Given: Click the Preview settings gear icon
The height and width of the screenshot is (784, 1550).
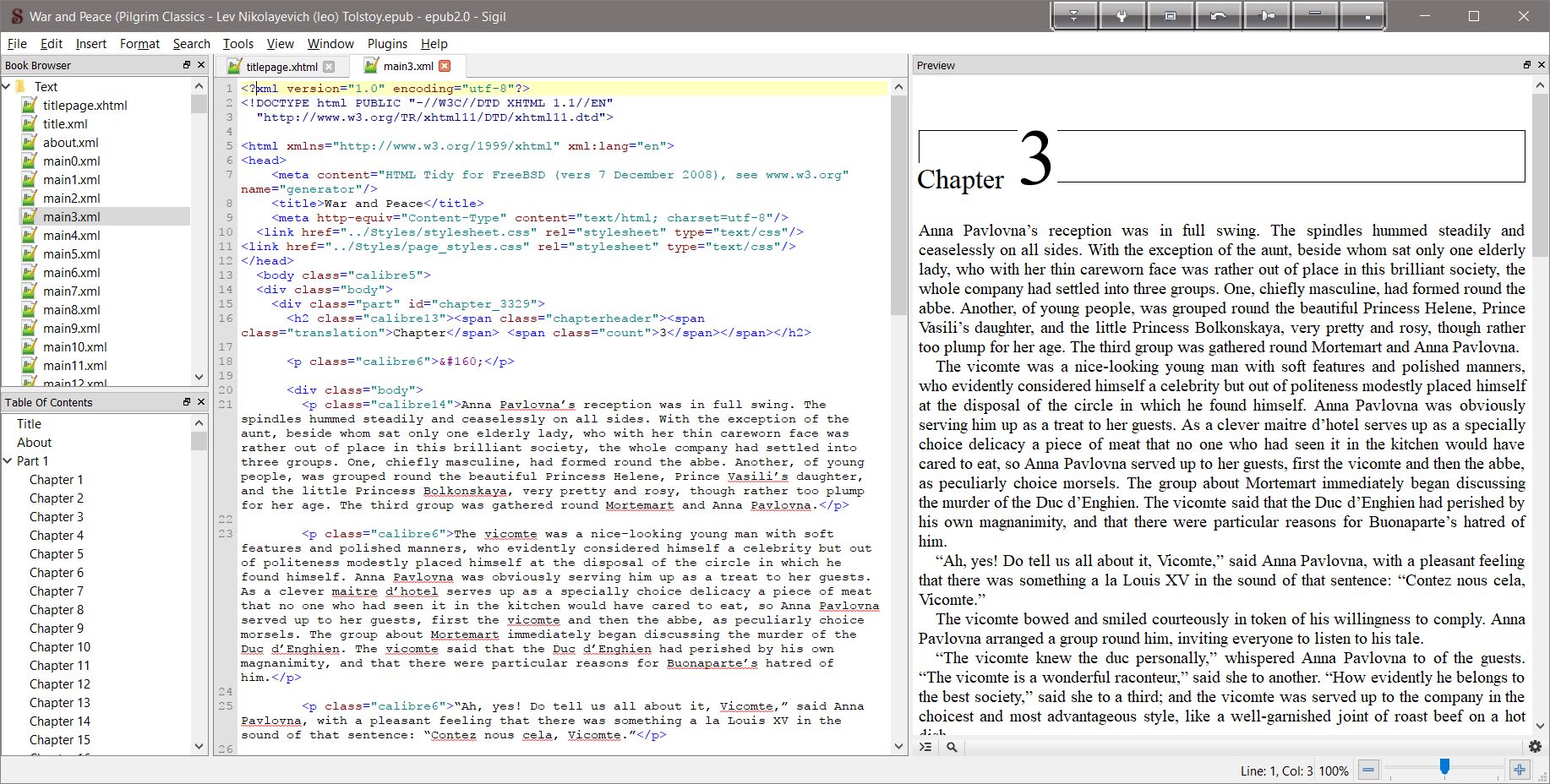Looking at the screenshot, I should pyautogui.click(x=1535, y=747).
